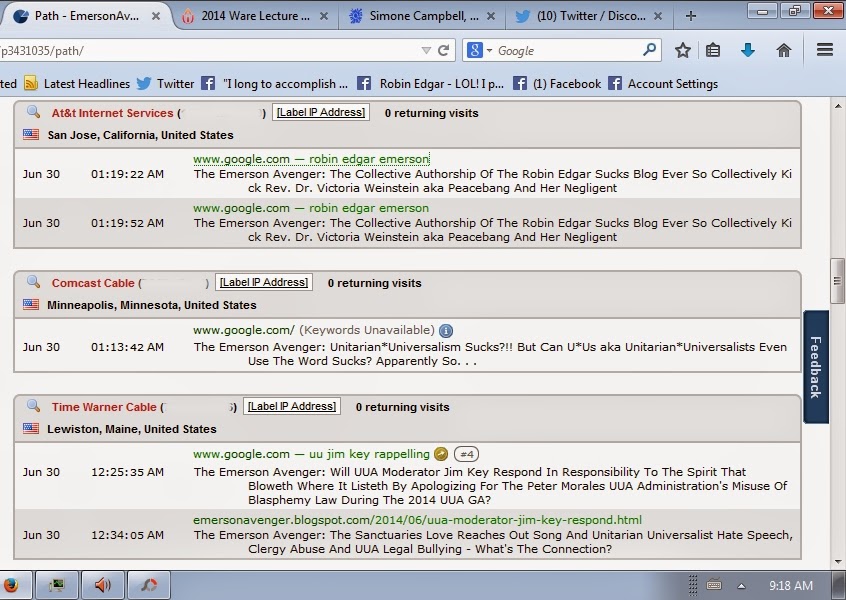Click the Keywords Unavailable info icon
This screenshot has width=846, height=600.
tap(446, 331)
